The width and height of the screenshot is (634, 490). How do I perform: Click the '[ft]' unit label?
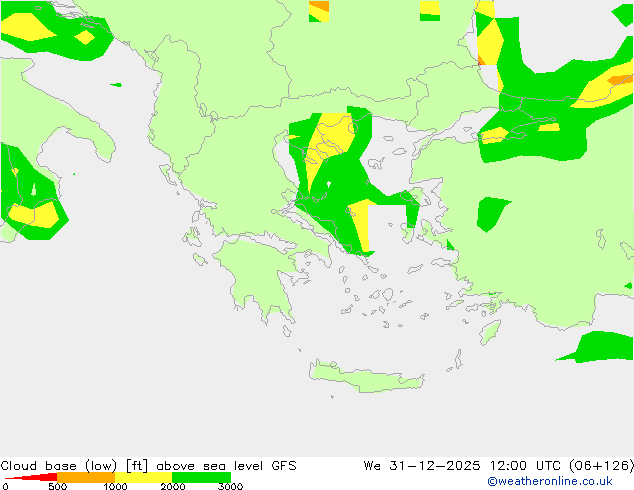137,466
